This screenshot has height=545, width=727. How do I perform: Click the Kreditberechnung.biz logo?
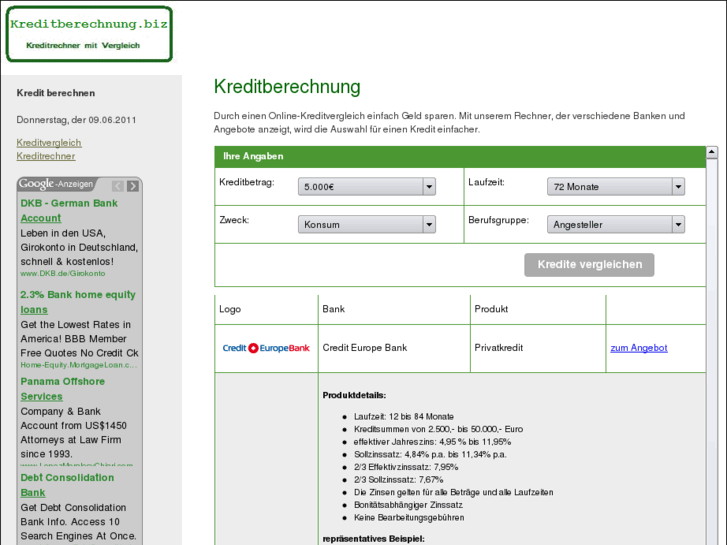(x=89, y=34)
